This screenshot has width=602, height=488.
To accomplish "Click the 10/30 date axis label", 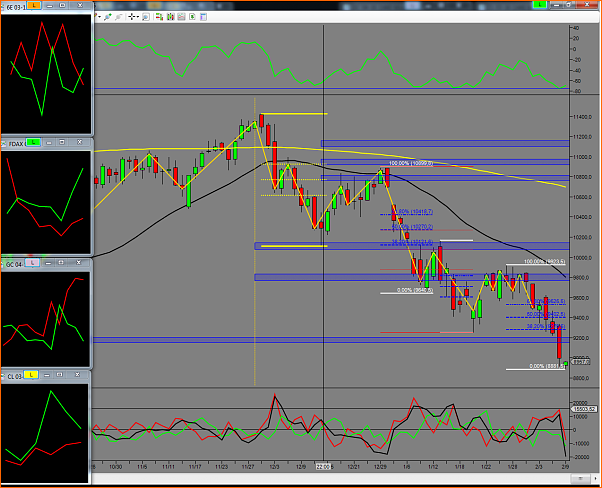I will pyautogui.click(x=116, y=467).
